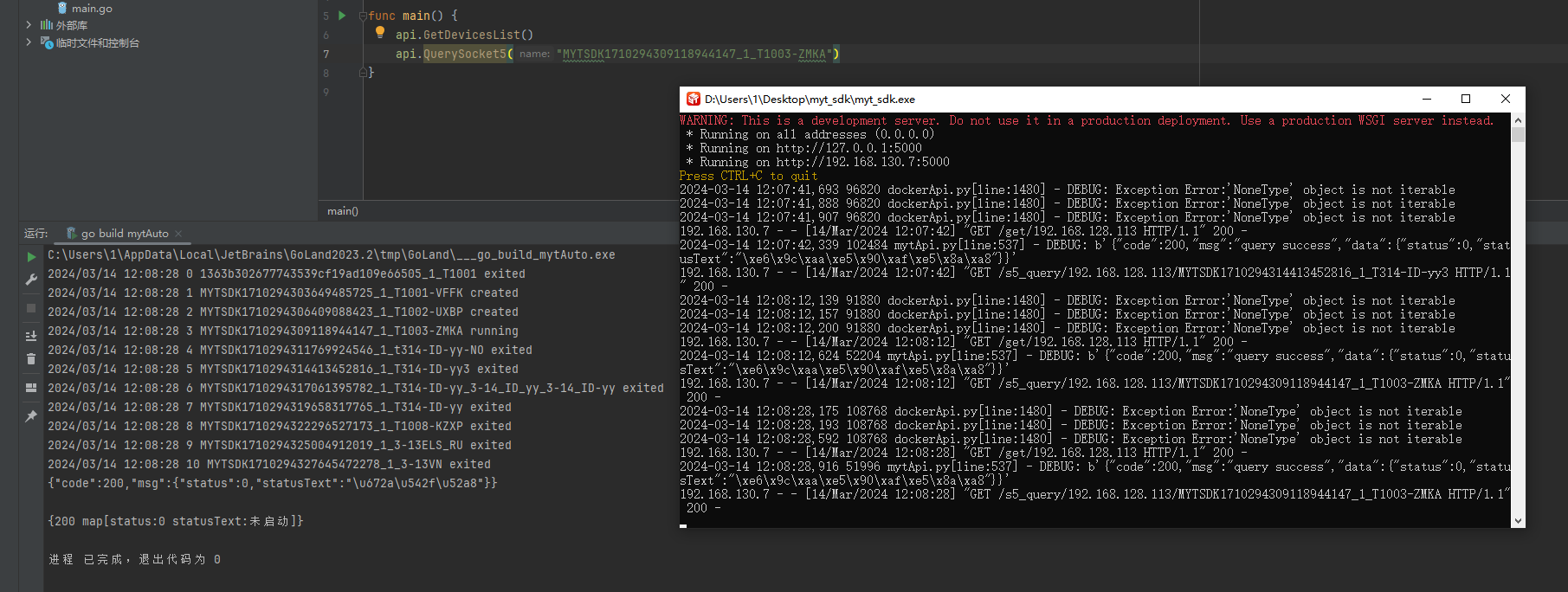
Task: Select the go build mytAuto run tab
Action: pyautogui.click(x=124, y=234)
